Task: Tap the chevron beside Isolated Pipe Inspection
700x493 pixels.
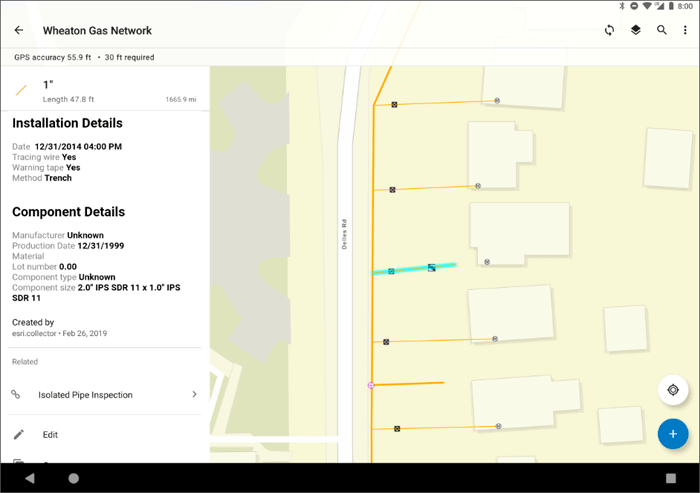Action: (194, 394)
